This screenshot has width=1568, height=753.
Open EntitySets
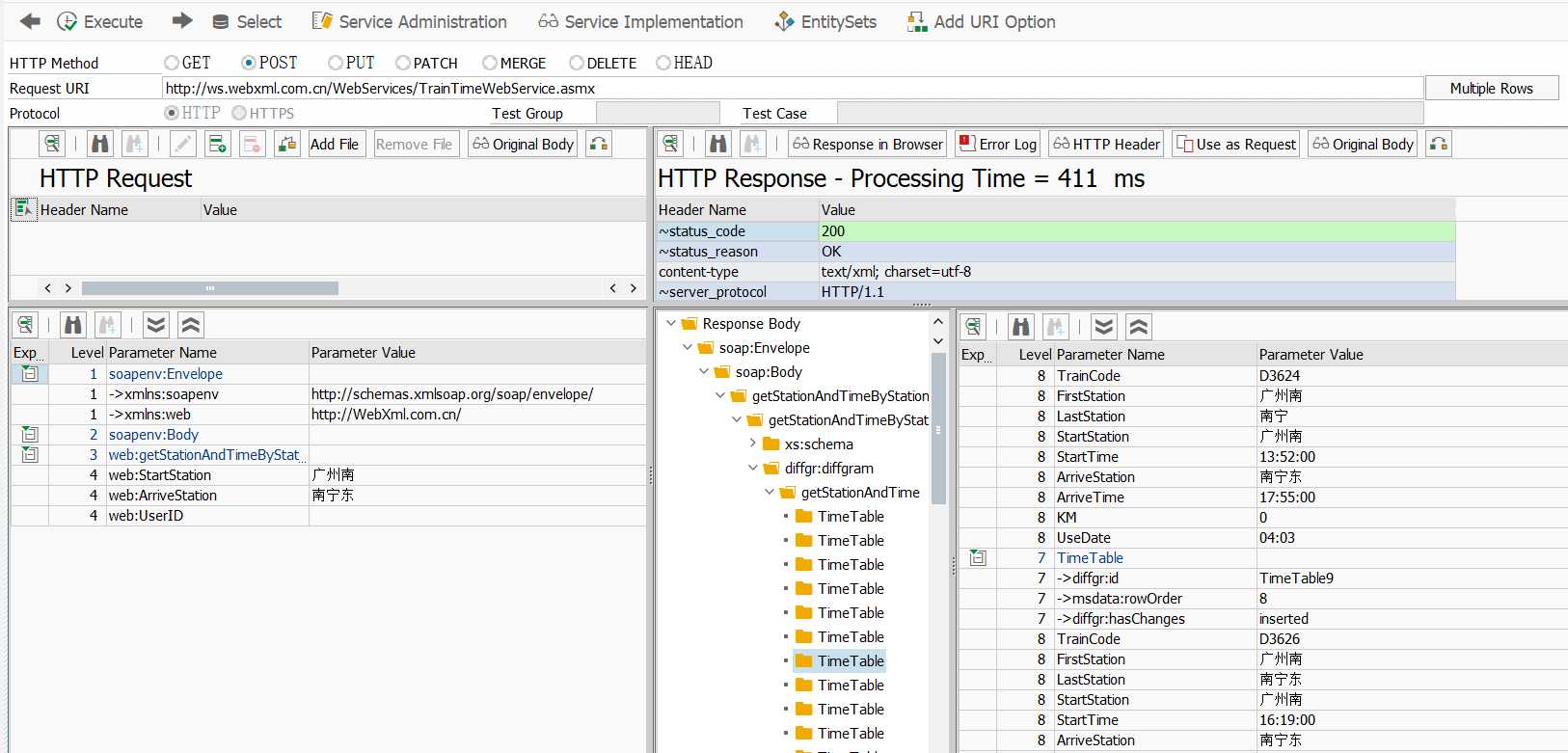coord(826,21)
